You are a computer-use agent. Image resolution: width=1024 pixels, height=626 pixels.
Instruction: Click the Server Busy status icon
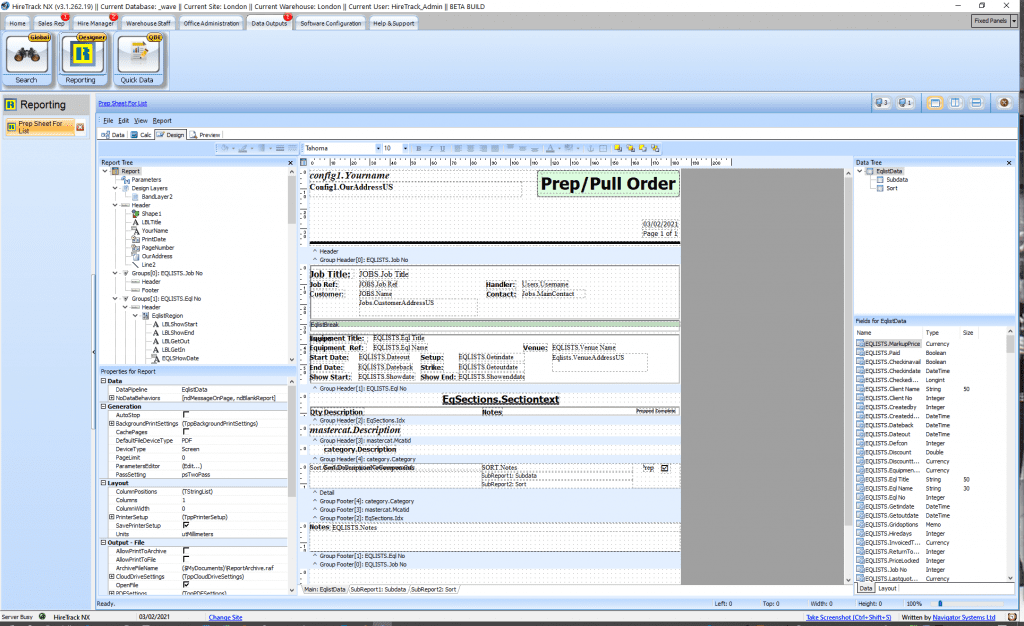tap(42, 616)
